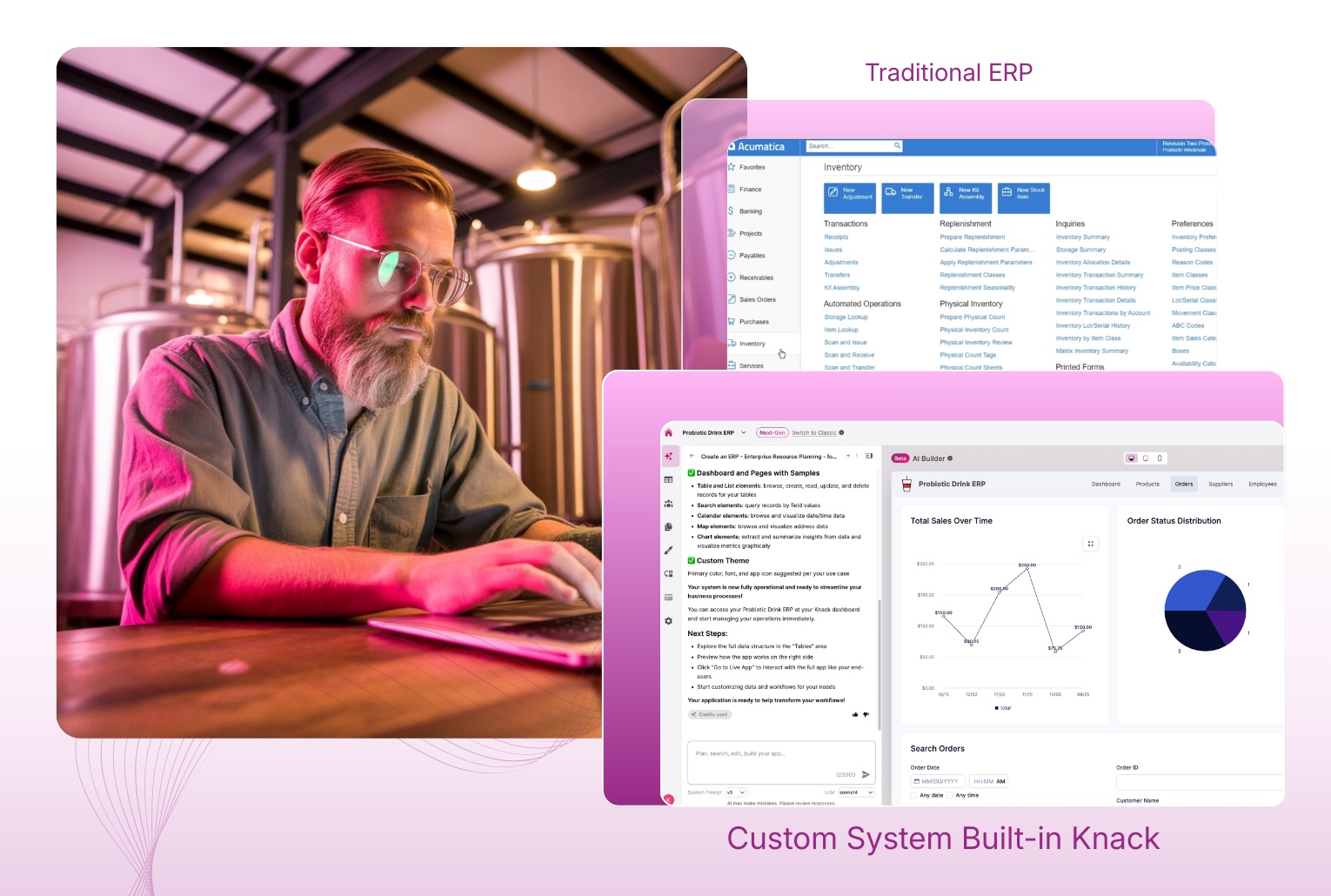The image size is (1331, 896).
Task: Toggle the mobile preview in the AI Builder bar
Action: tap(1159, 458)
